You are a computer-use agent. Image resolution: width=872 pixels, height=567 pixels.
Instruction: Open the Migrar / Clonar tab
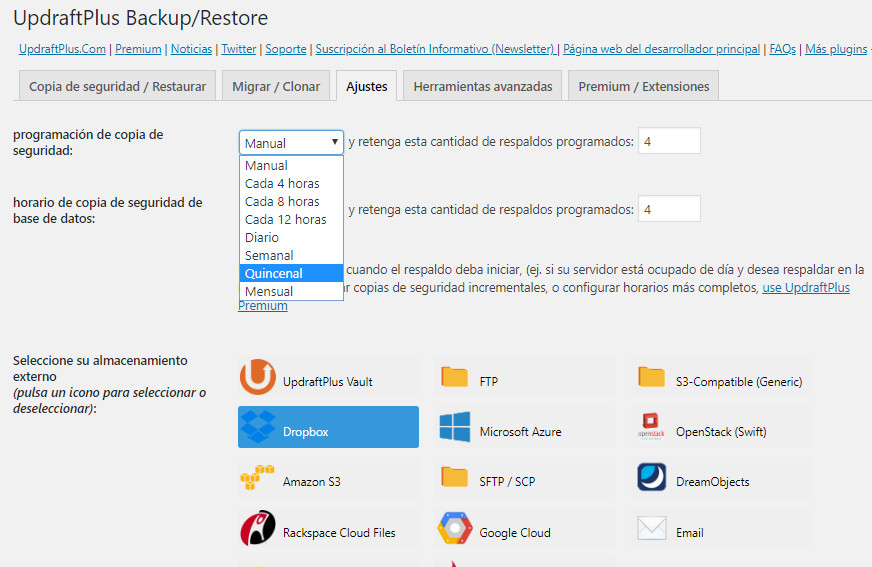pos(276,86)
